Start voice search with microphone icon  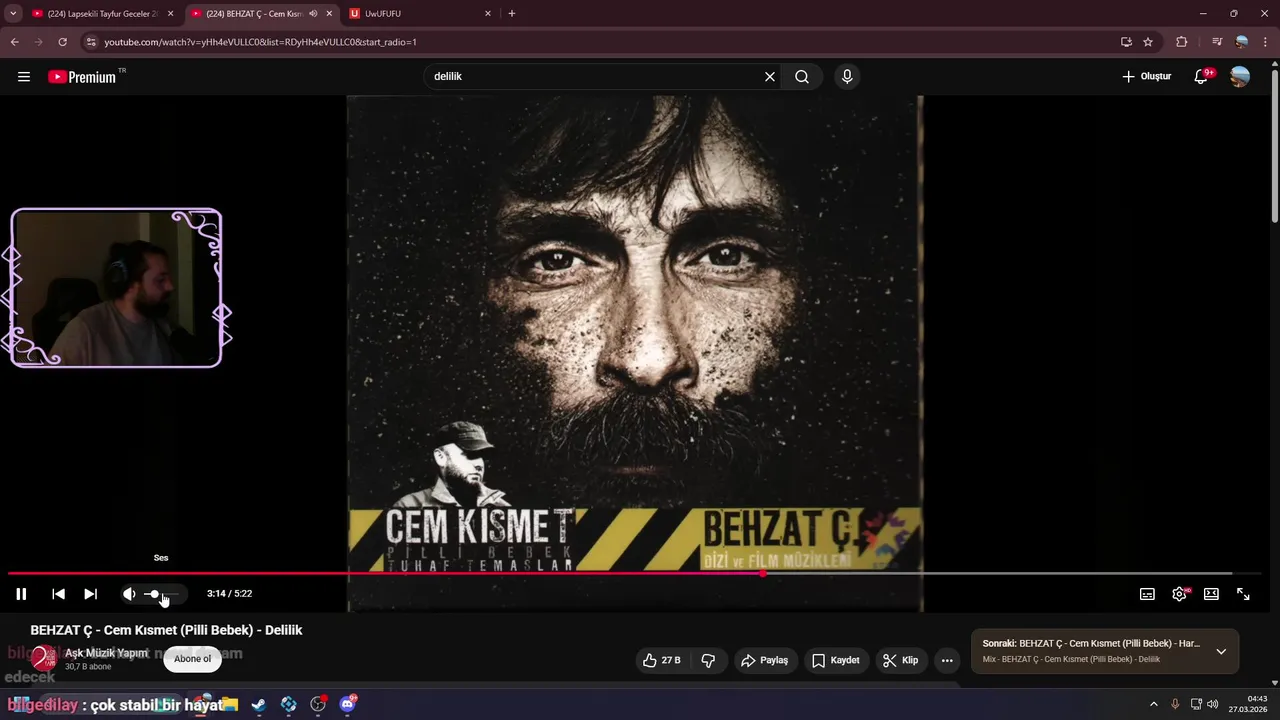847,77
